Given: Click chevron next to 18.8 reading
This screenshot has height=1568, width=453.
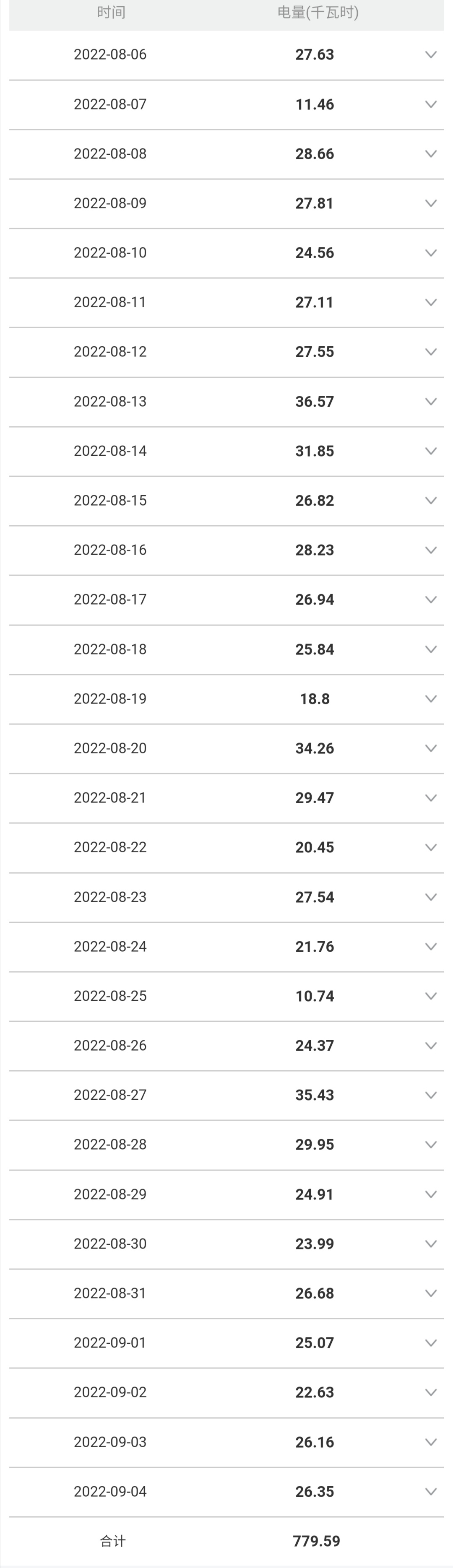Looking at the screenshot, I should click(430, 699).
